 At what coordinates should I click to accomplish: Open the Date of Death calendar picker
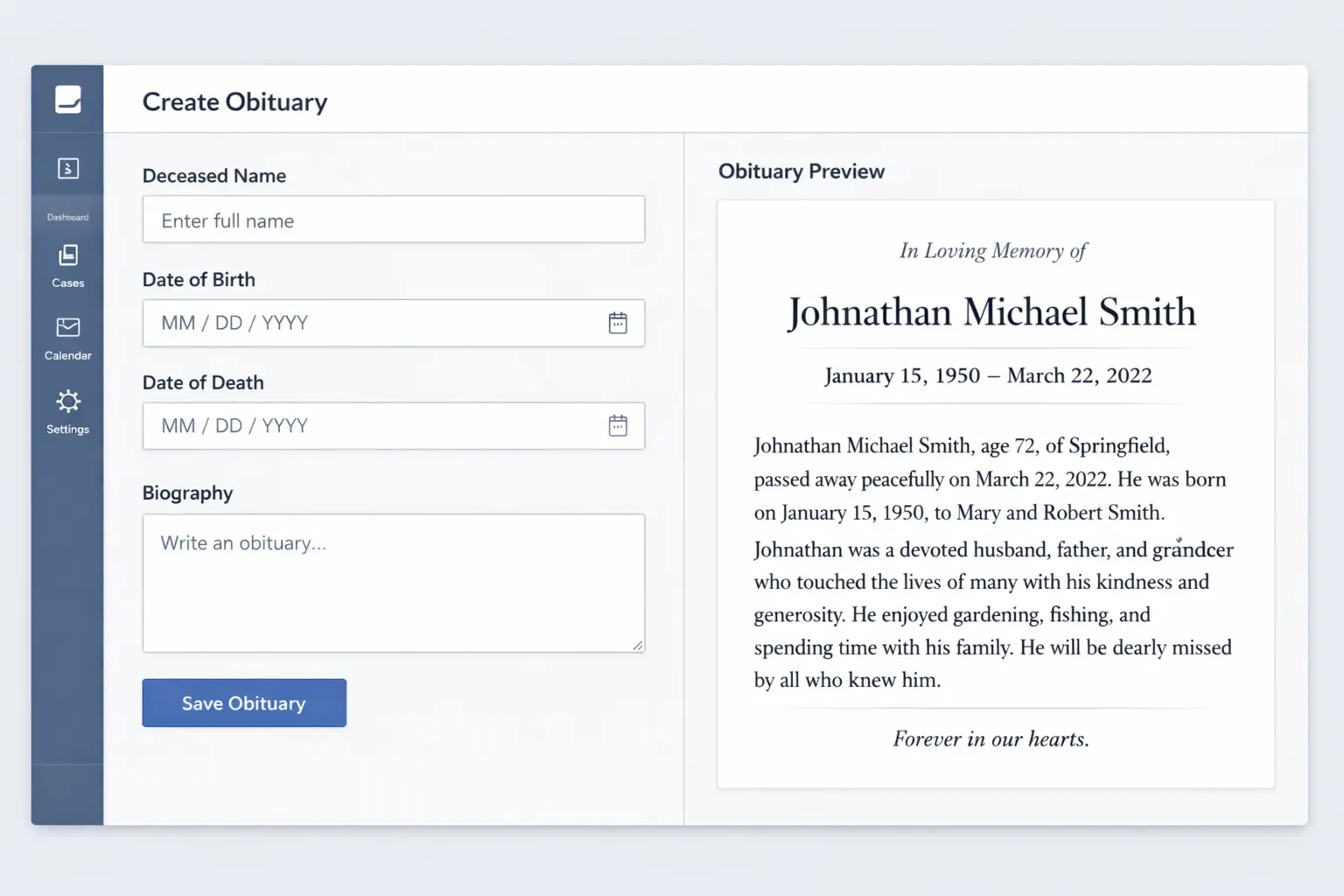pyautogui.click(x=619, y=425)
